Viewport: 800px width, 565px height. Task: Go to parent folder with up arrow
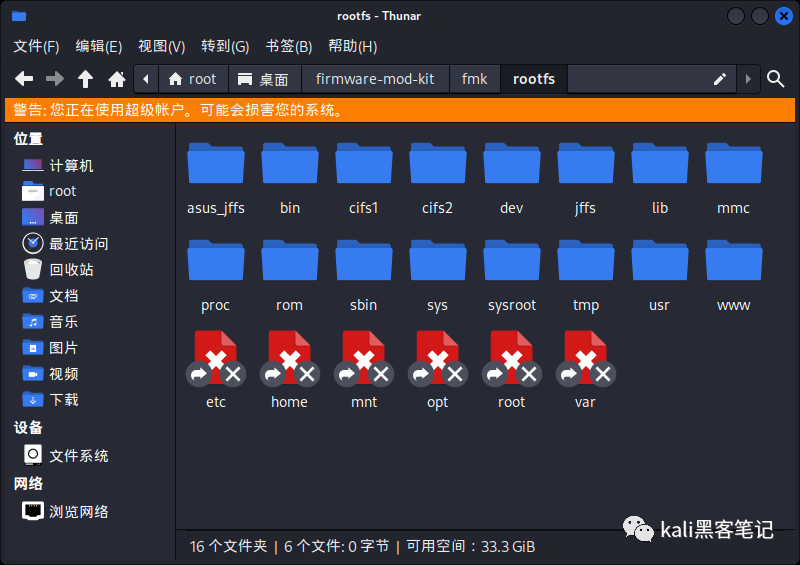[85, 79]
